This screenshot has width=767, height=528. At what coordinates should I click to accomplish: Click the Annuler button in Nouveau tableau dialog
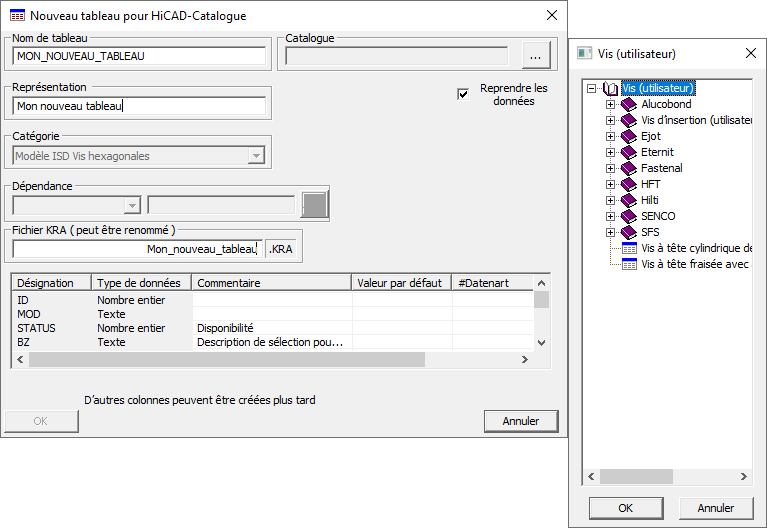[x=521, y=421]
